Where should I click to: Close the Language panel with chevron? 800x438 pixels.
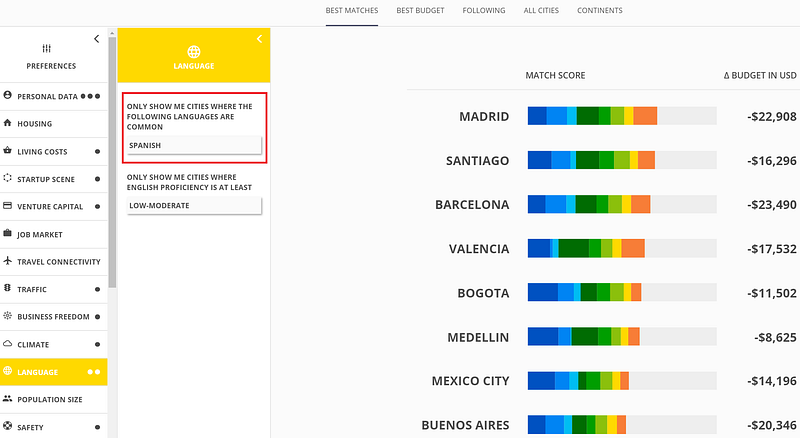coord(259,39)
